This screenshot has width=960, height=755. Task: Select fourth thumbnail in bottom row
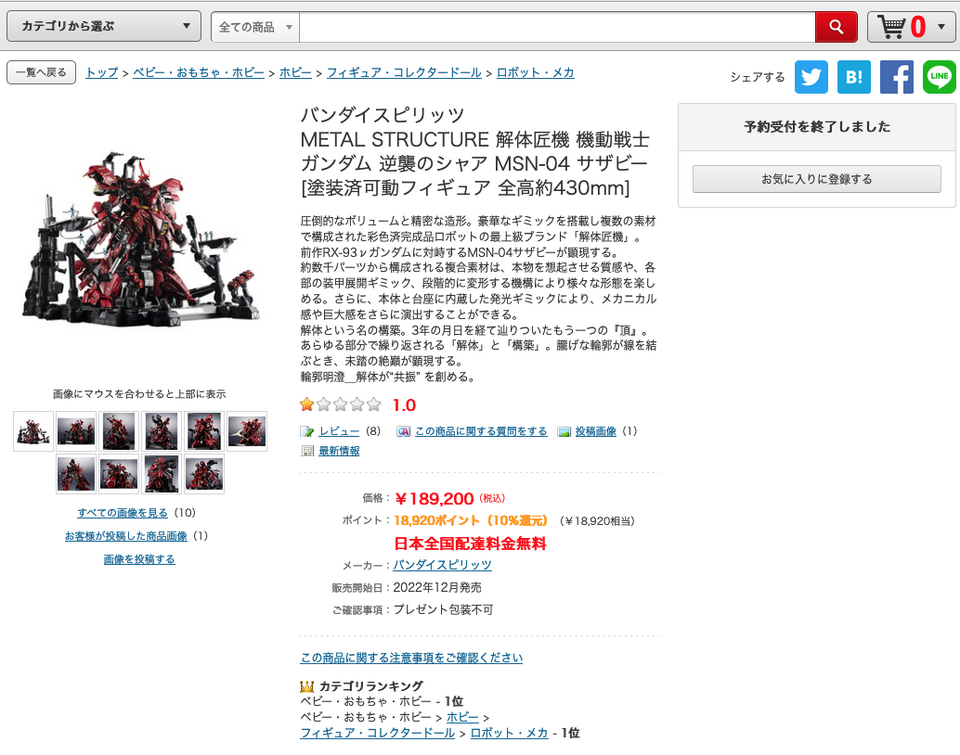click(x=204, y=474)
